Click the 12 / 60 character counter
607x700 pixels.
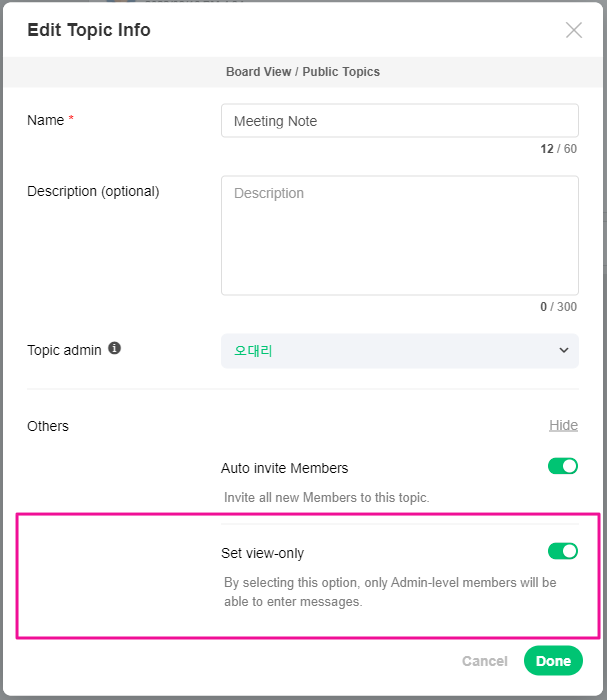tap(559, 149)
